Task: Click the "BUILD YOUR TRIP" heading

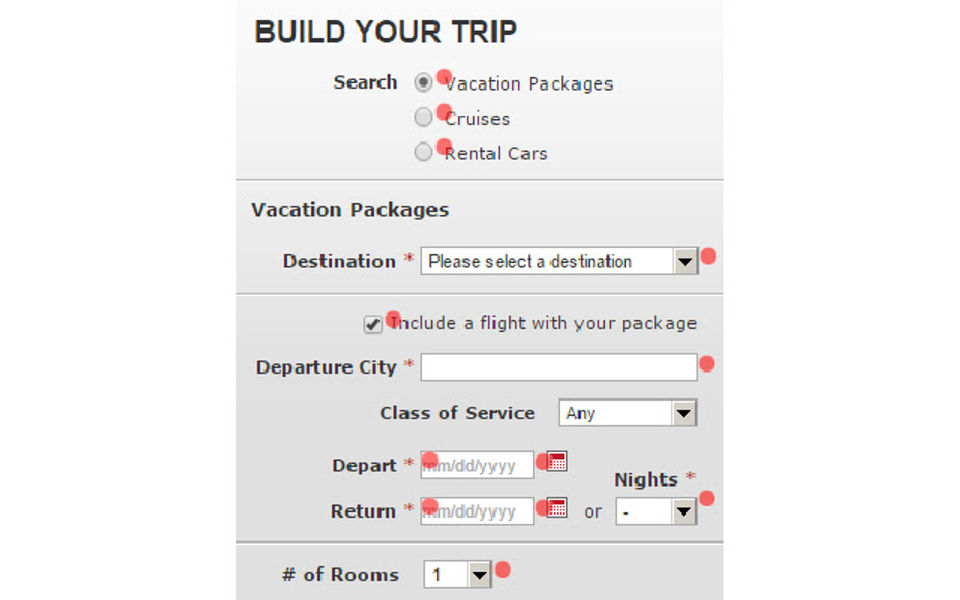Action: click(x=385, y=32)
